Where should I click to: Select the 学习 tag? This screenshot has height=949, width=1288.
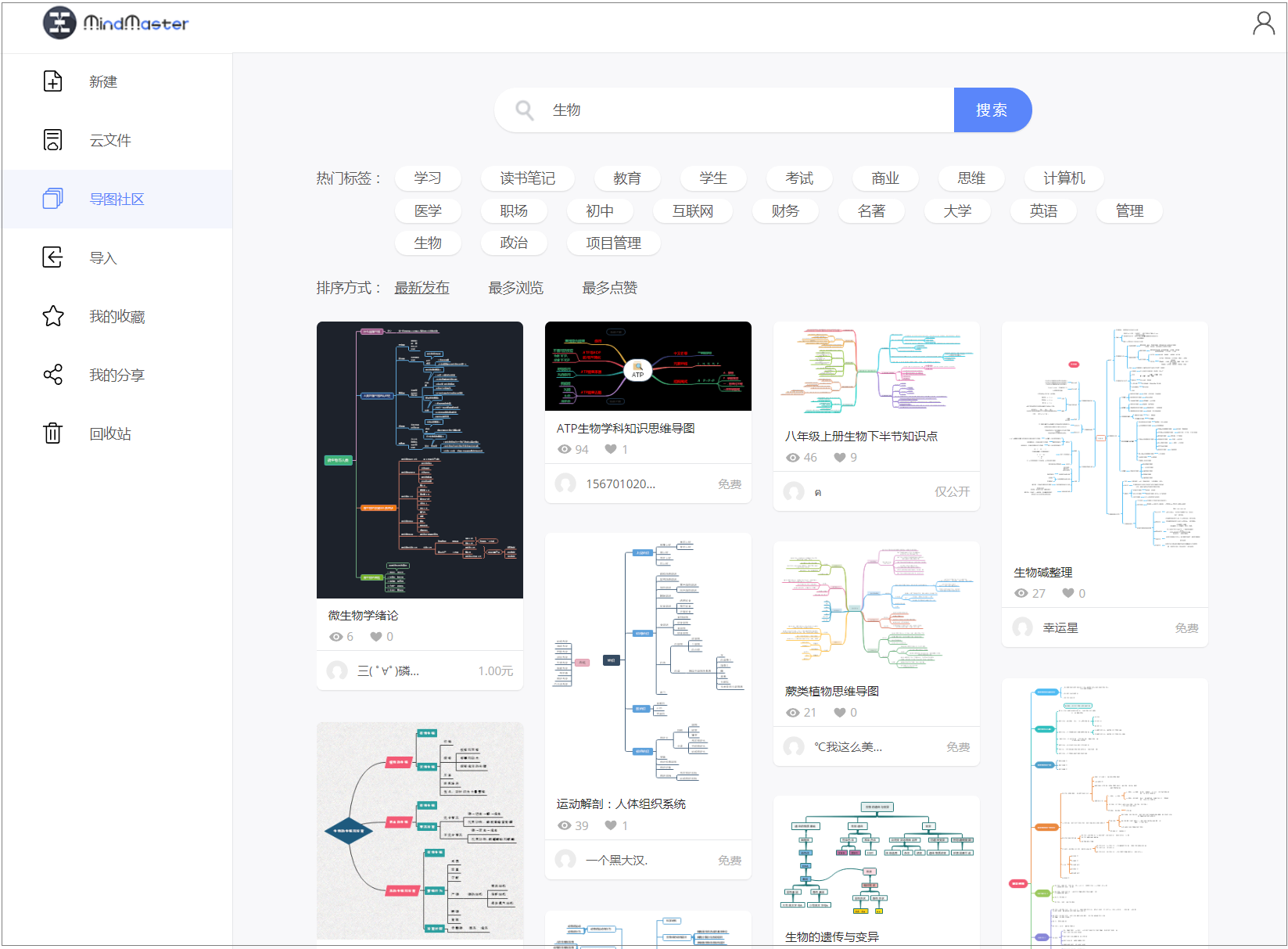(x=428, y=178)
